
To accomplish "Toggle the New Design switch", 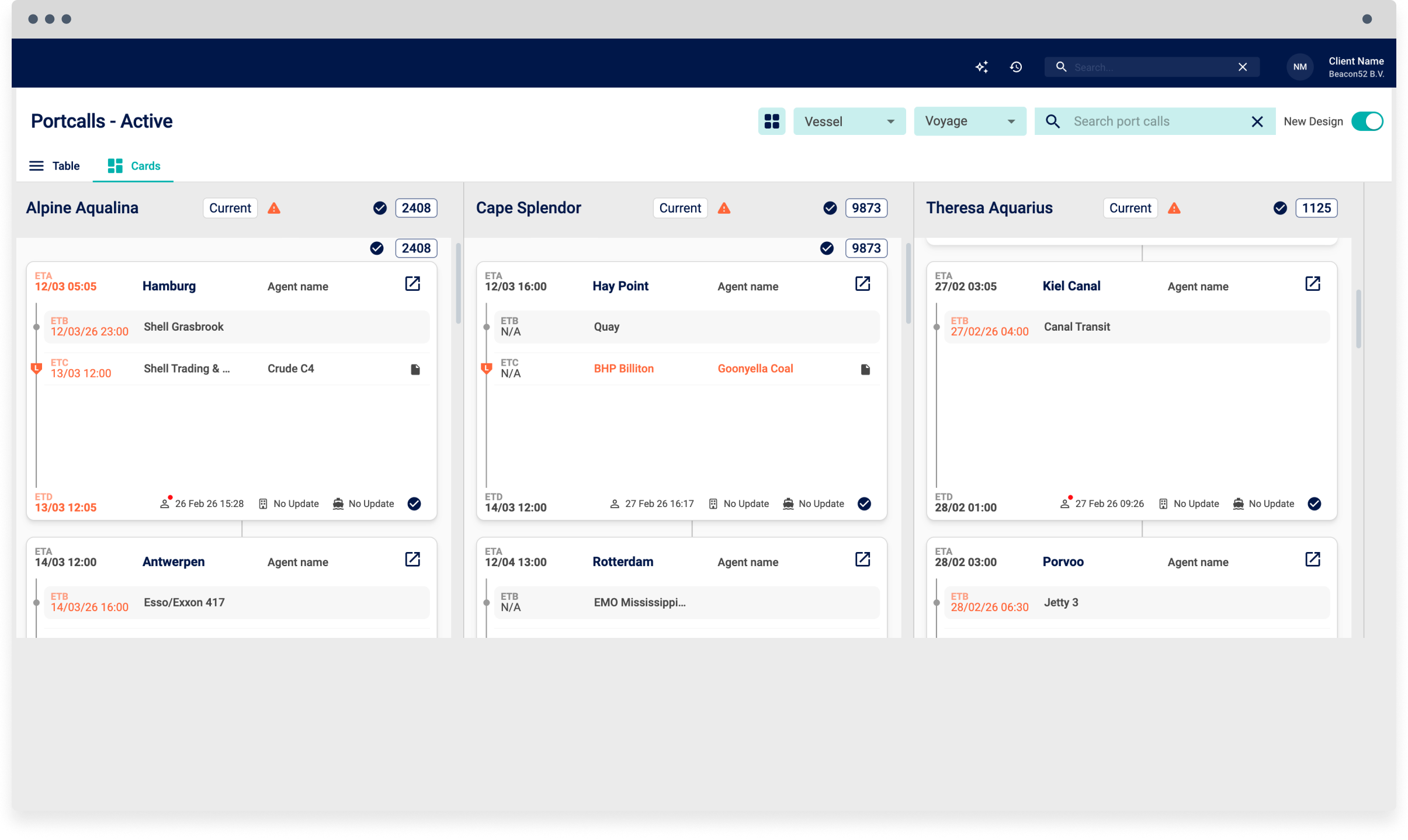I will (1367, 122).
